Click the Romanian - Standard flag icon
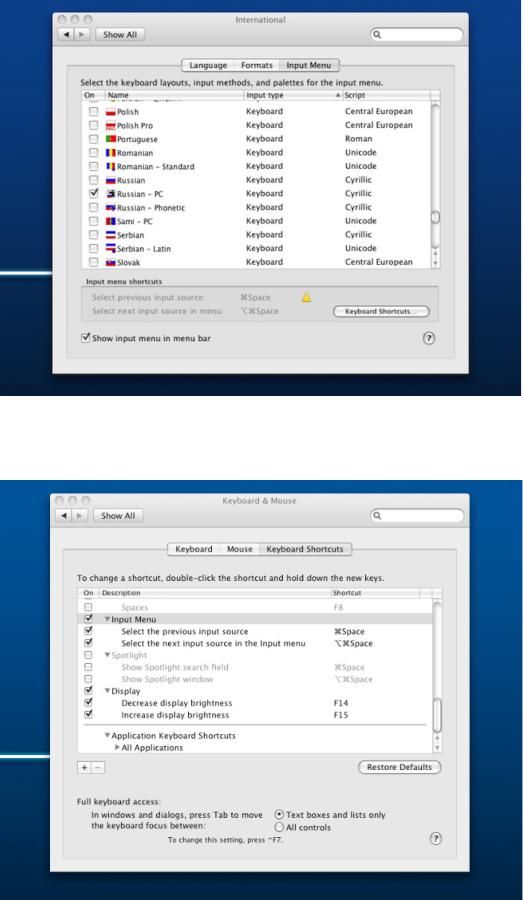 pyautogui.click(x=111, y=166)
